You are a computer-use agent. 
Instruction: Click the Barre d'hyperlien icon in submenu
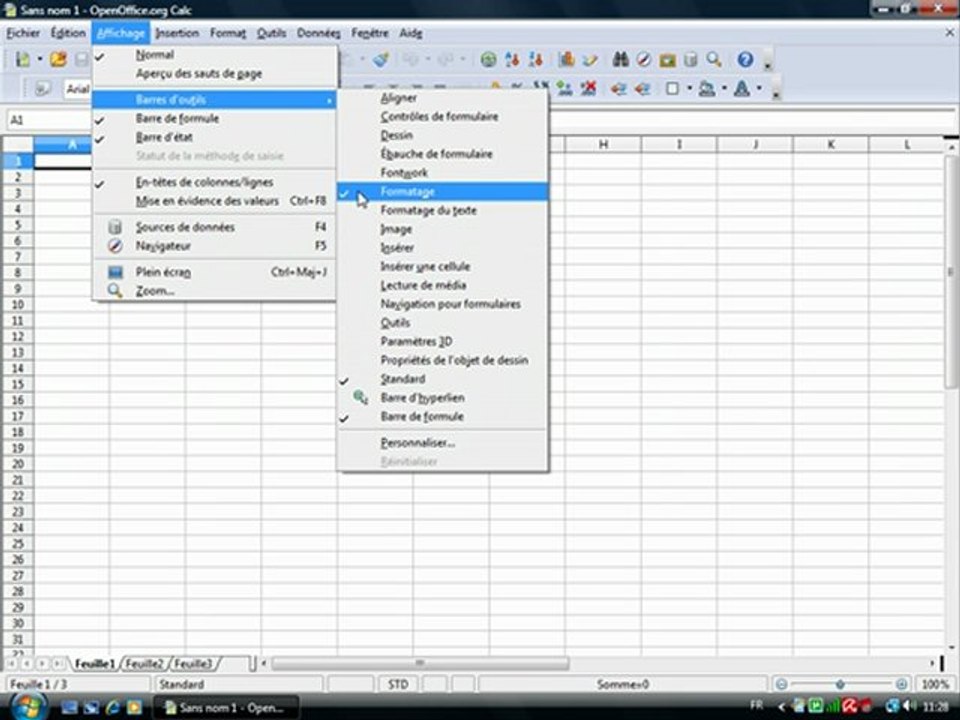(360, 397)
